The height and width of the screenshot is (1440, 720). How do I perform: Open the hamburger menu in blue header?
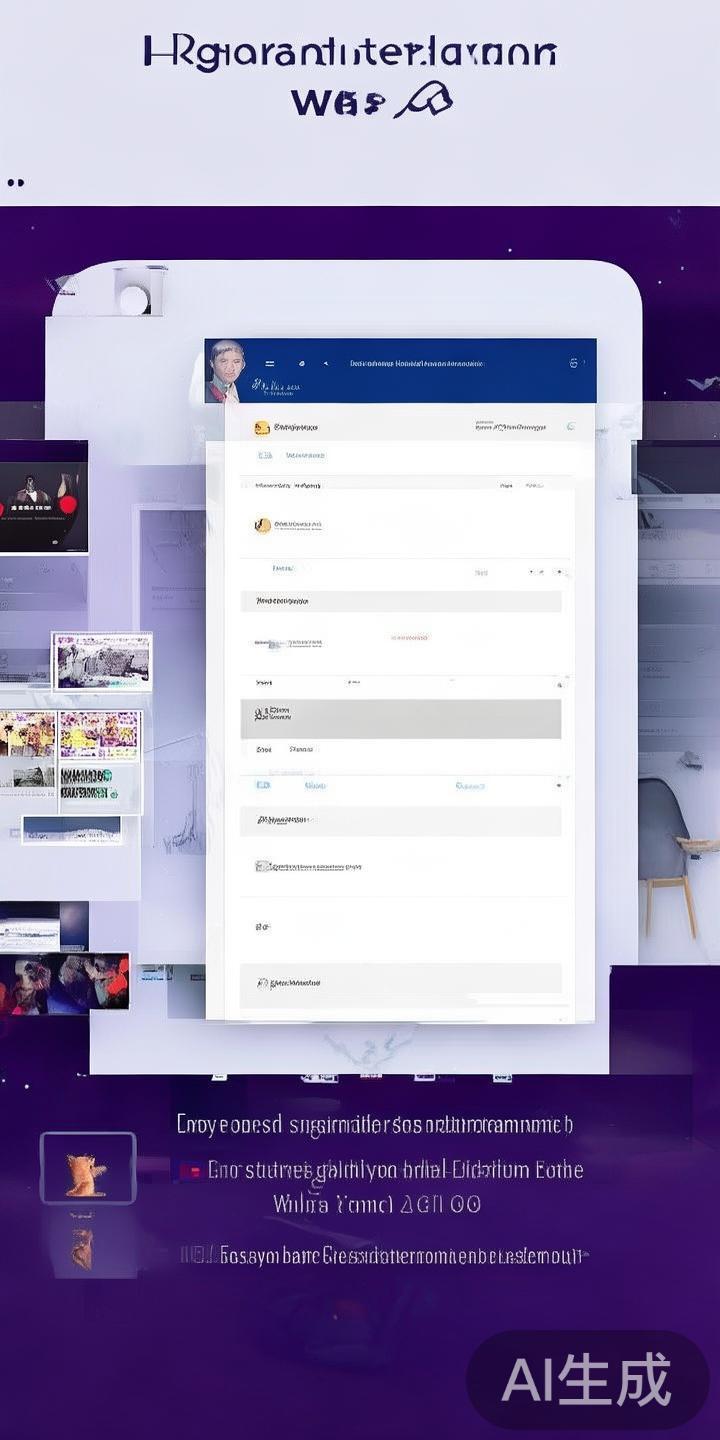[x=269, y=364]
